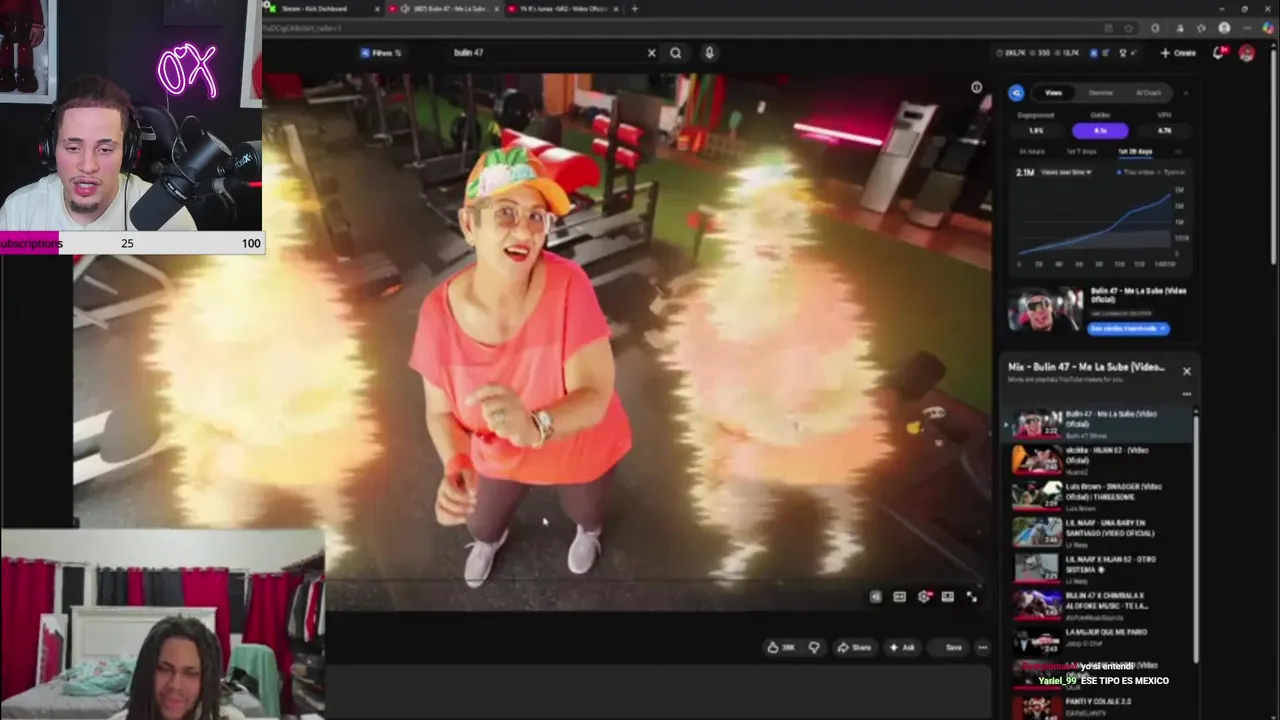This screenshot has width=1280, height=720.
Task: Select the '1st 28 days' time range
Action: pyautogui.click(x=1135, y=151)
